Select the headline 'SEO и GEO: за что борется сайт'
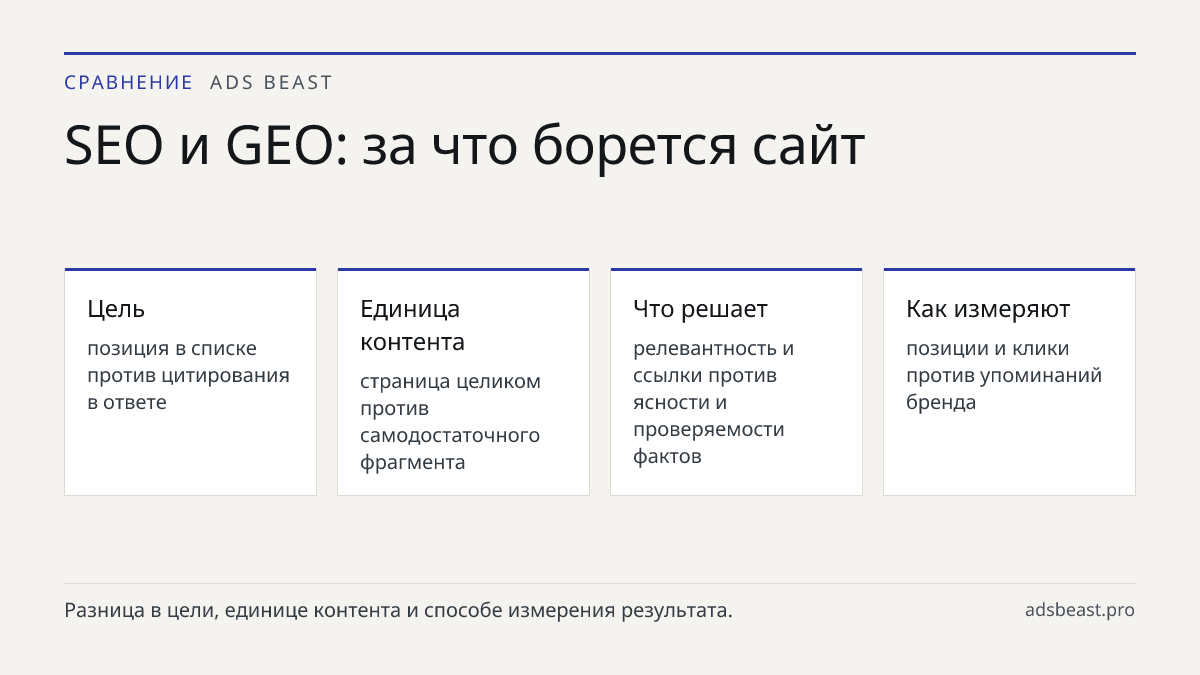Image resolution: width=1200 pixels, height=675 pixels. 464,146
